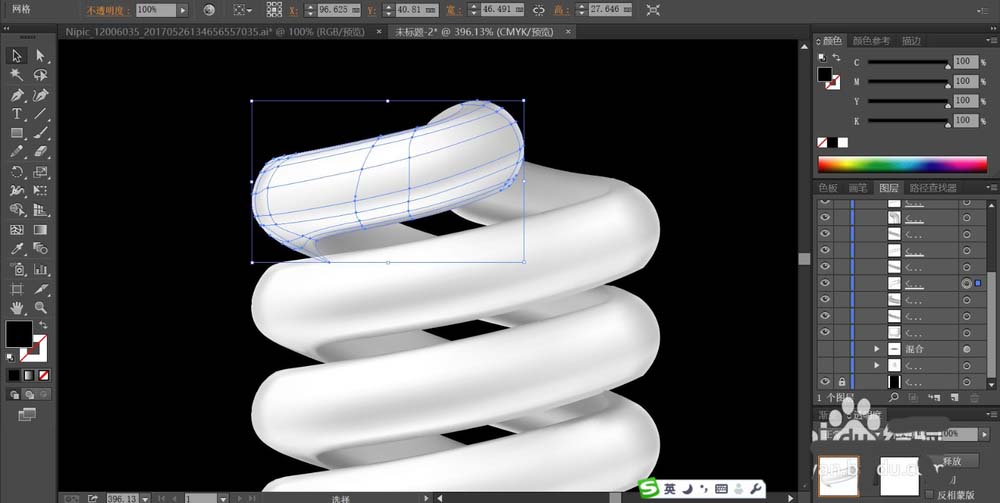Select the Rotate tool
This screenshot has height=503, width=1000.
click(x=17, y=172)
